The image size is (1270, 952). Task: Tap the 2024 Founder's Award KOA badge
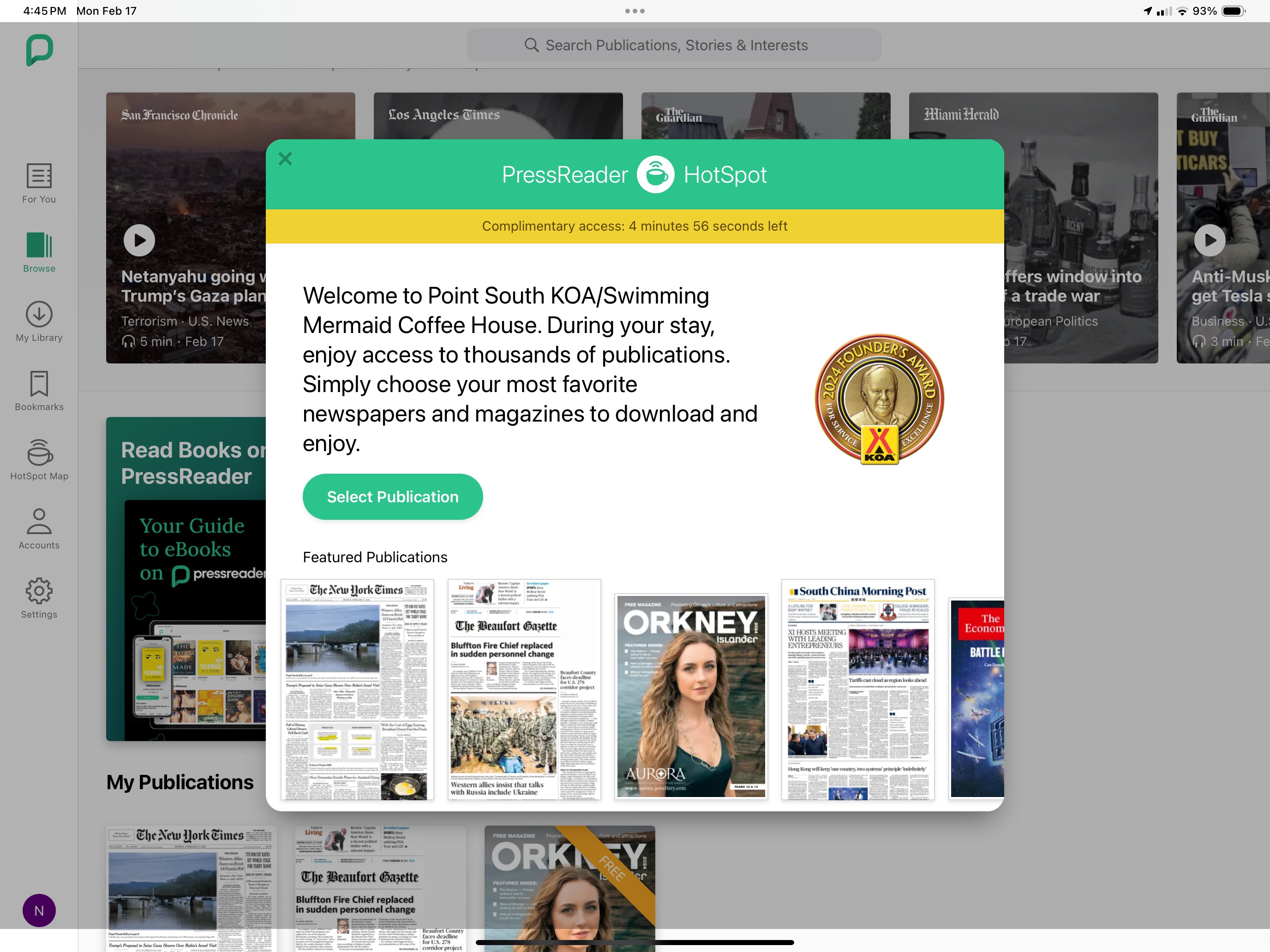[880, 399]
